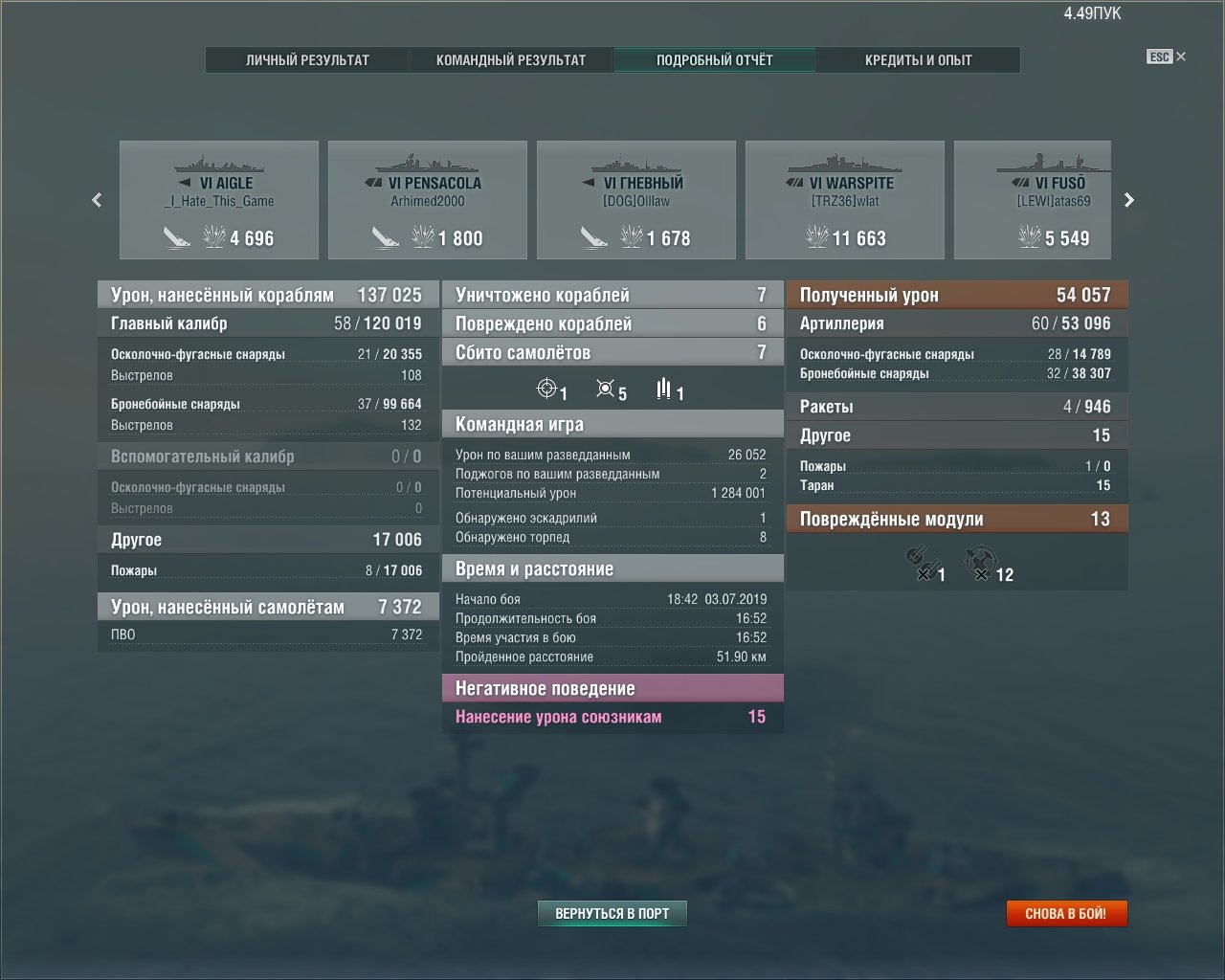Click sunk ship icon on ГНЕВНЫЙ card

tap(593, 236)
